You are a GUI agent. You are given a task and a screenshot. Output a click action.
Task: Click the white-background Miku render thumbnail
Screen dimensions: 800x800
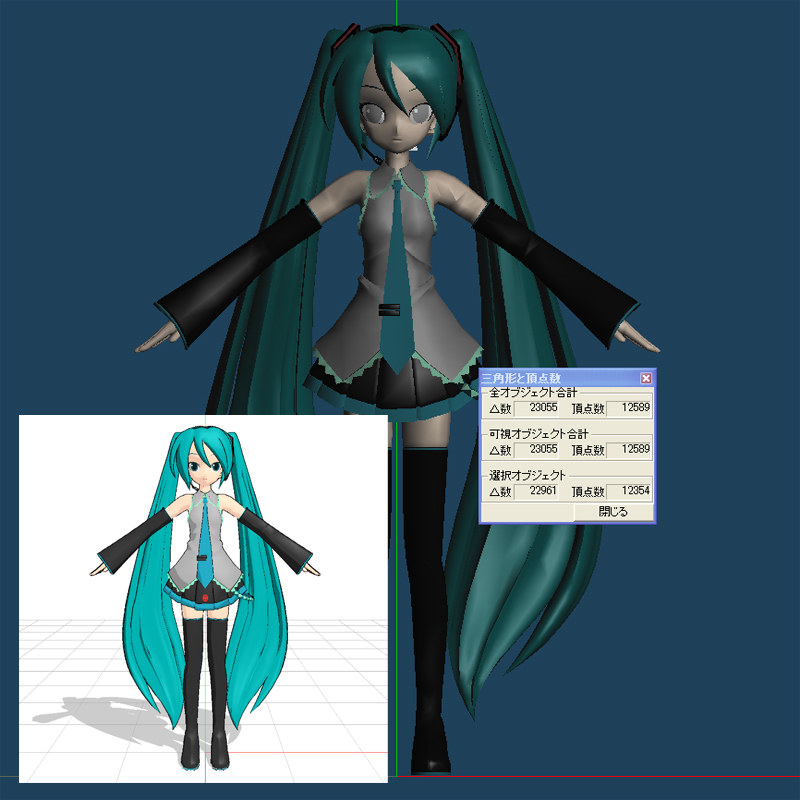click(x=203, y=598)
